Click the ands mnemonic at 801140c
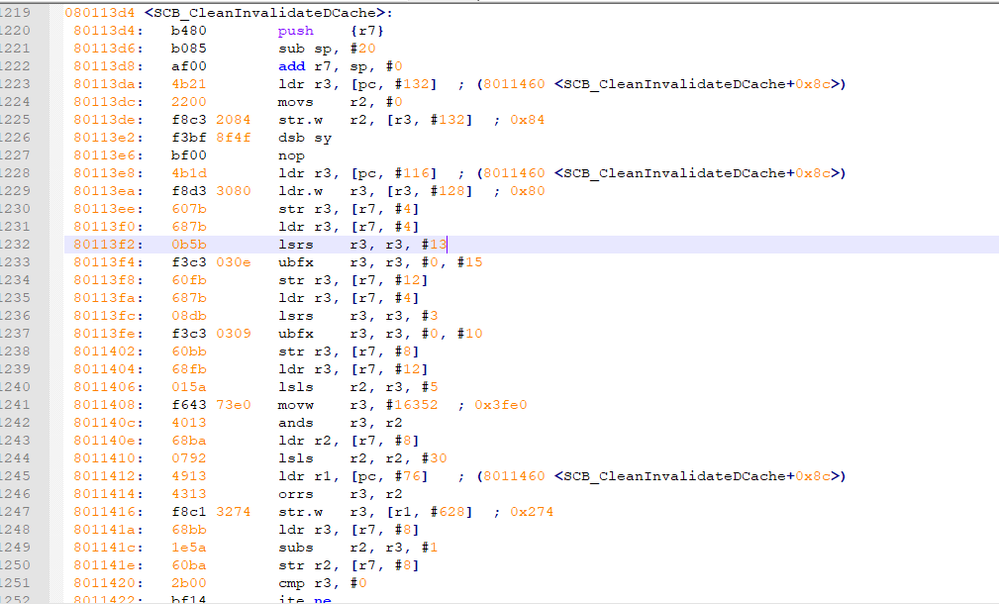Screen dimensions: 999x605 pos(296,423)
